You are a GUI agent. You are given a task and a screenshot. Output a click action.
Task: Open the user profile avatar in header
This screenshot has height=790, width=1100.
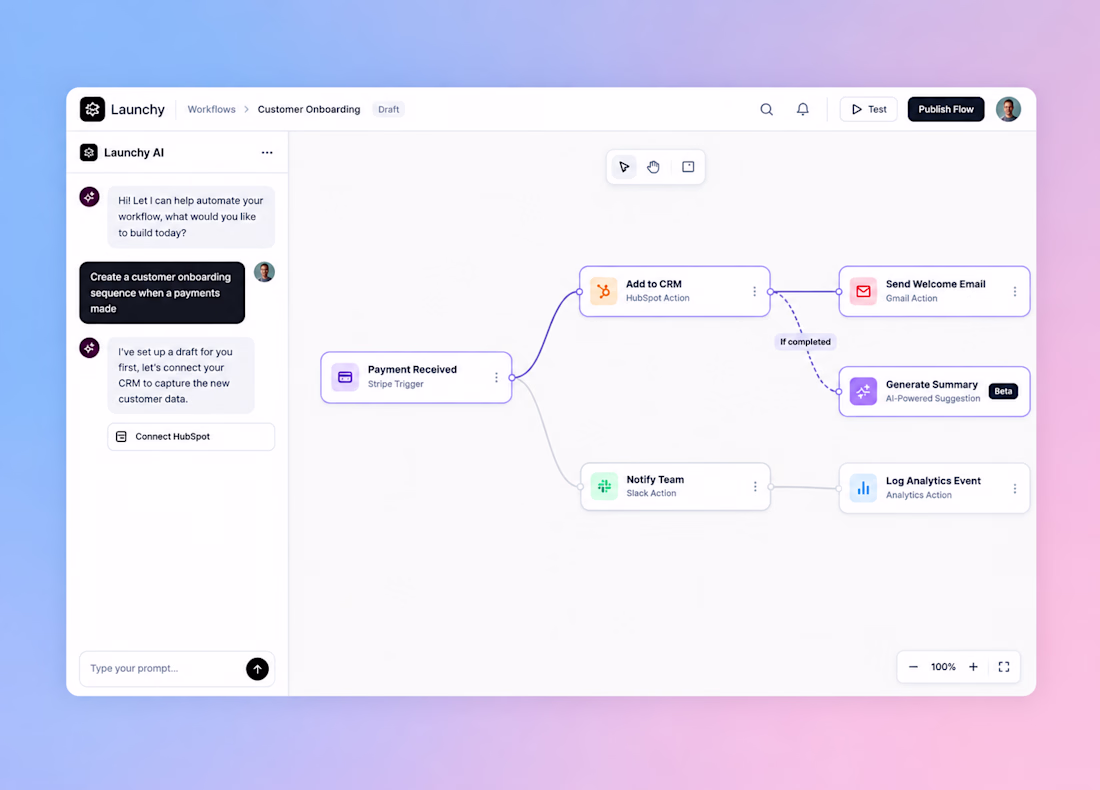click(x=1008, y=109)
